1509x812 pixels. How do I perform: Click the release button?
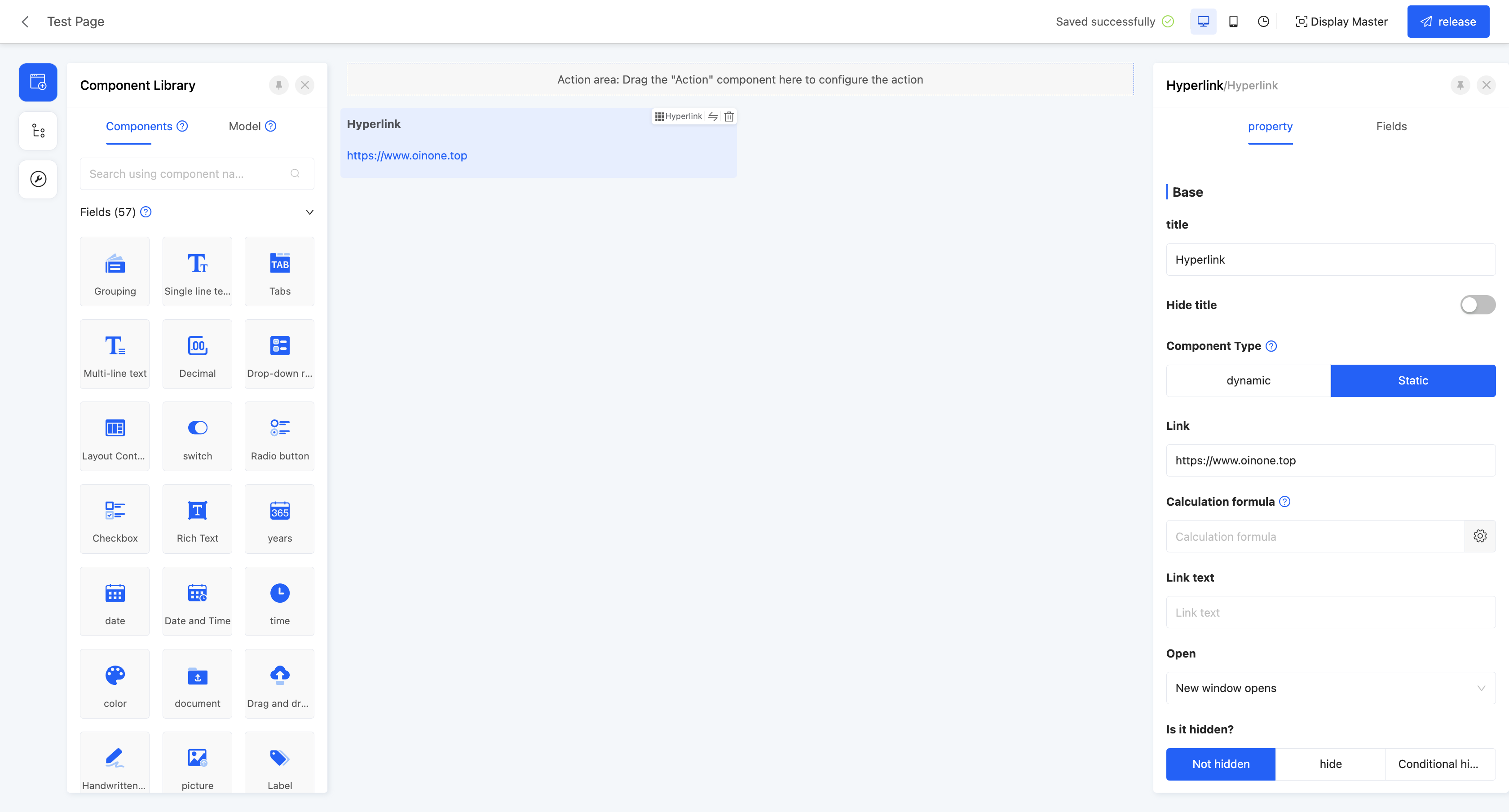(1448, 22)
